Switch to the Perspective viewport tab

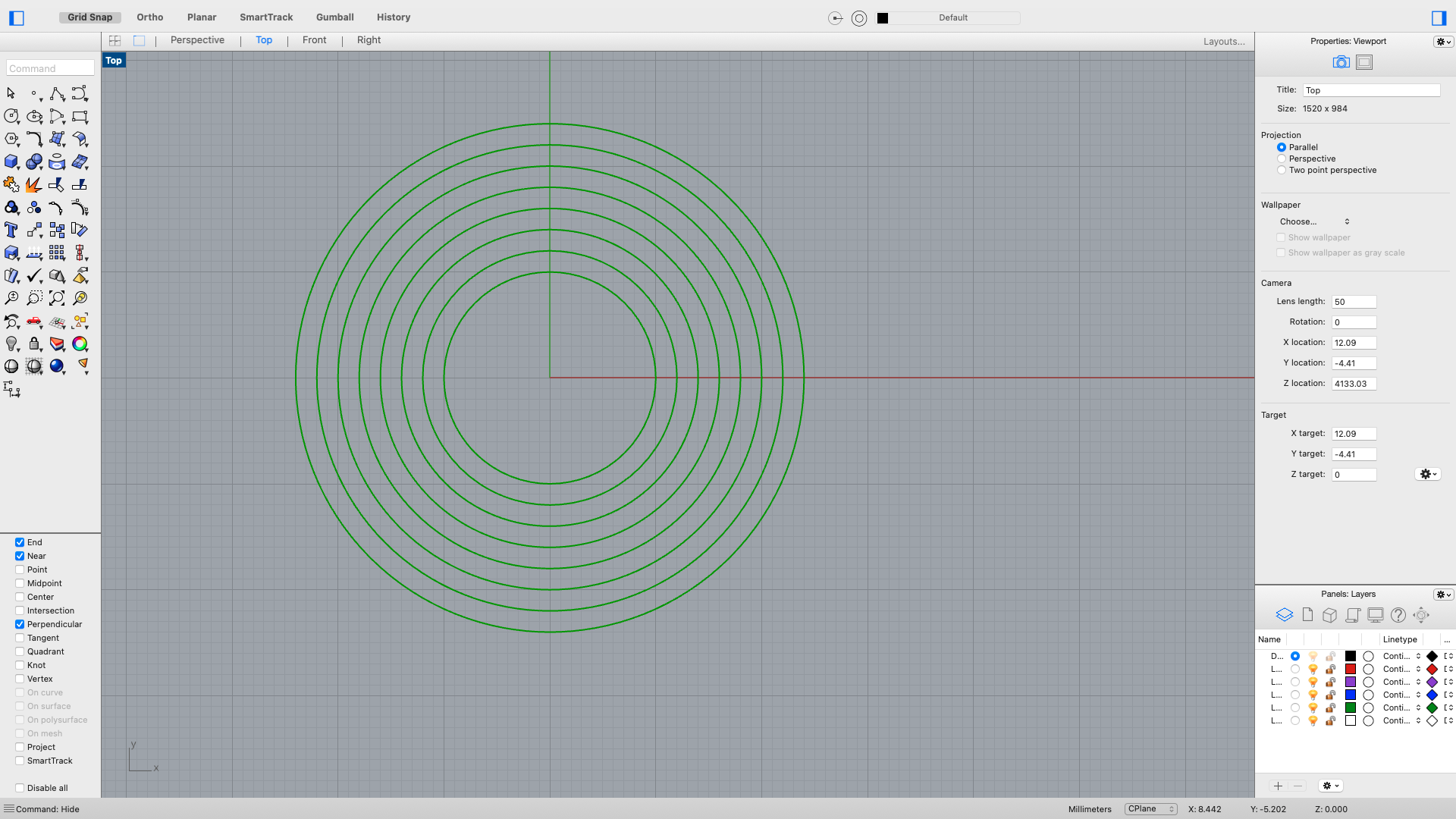tap(197, 40)
